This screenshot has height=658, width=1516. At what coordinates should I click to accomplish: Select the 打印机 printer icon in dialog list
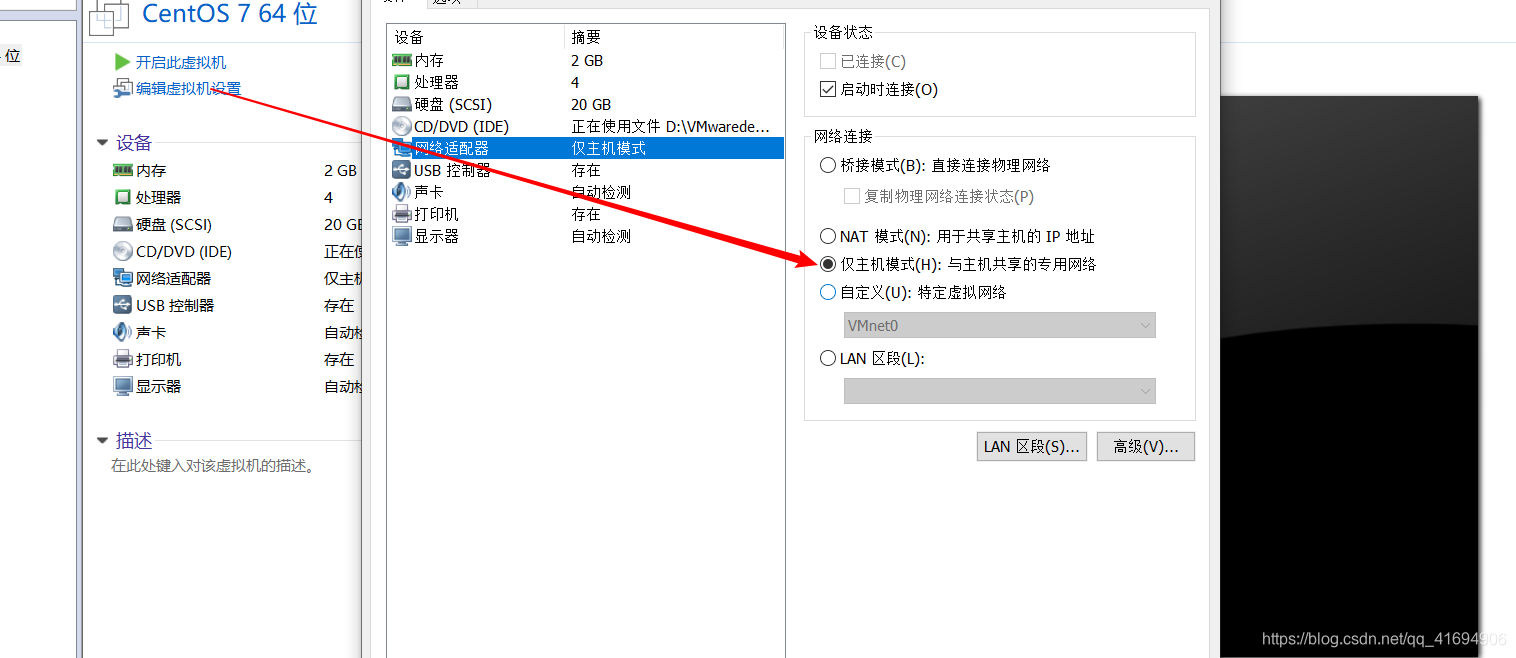coord(401,214)
